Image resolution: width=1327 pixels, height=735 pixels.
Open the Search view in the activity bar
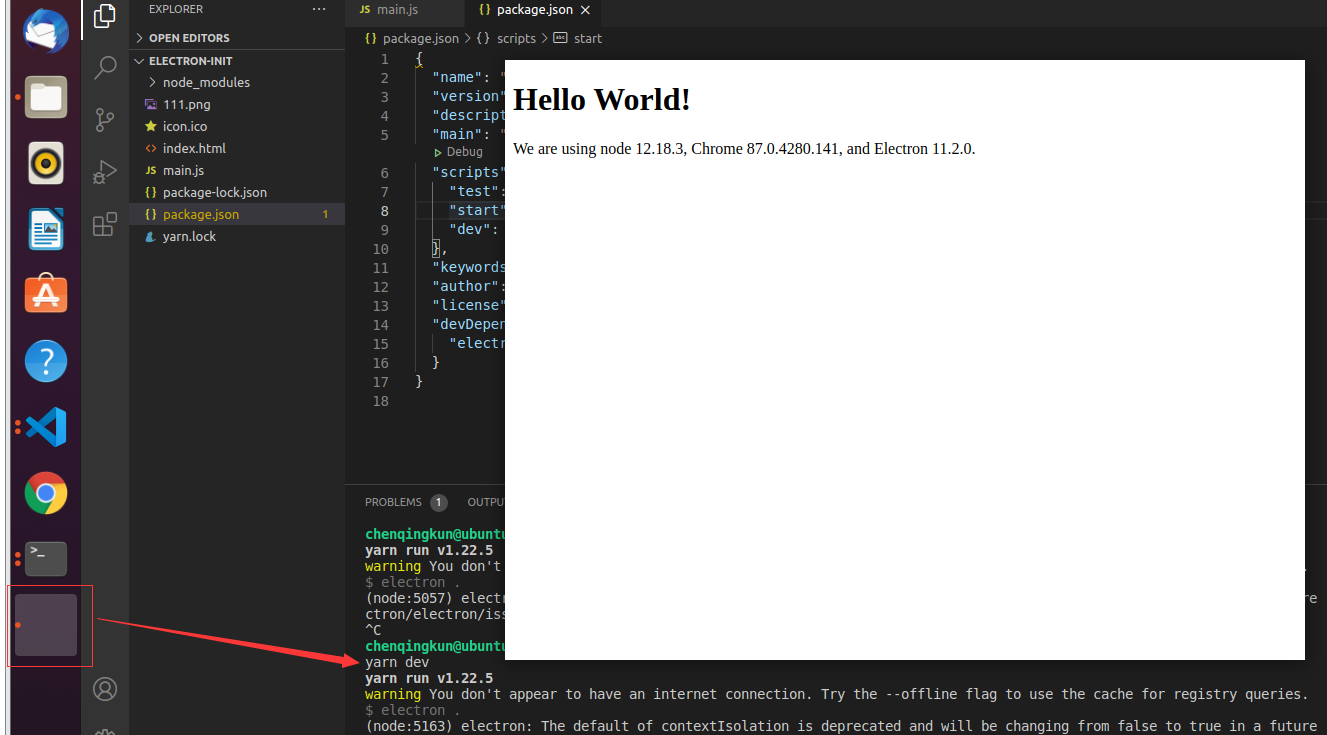coord(104,66)
